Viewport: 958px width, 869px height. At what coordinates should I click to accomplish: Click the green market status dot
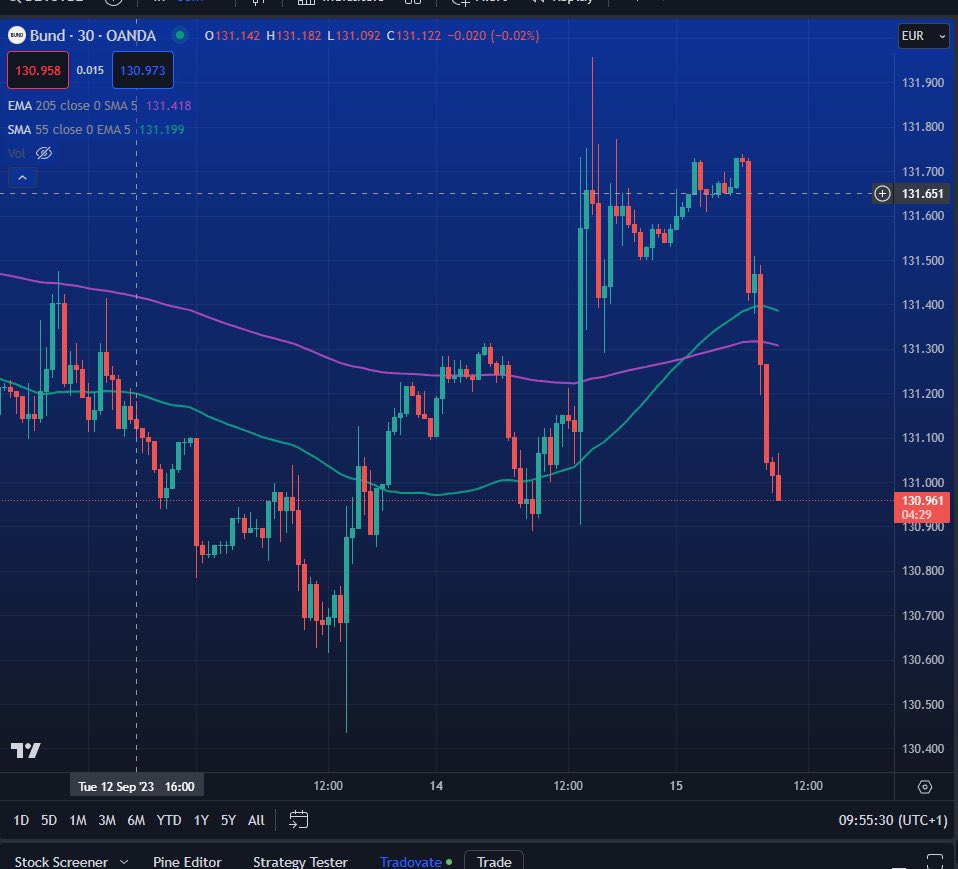tap(180, 35)
